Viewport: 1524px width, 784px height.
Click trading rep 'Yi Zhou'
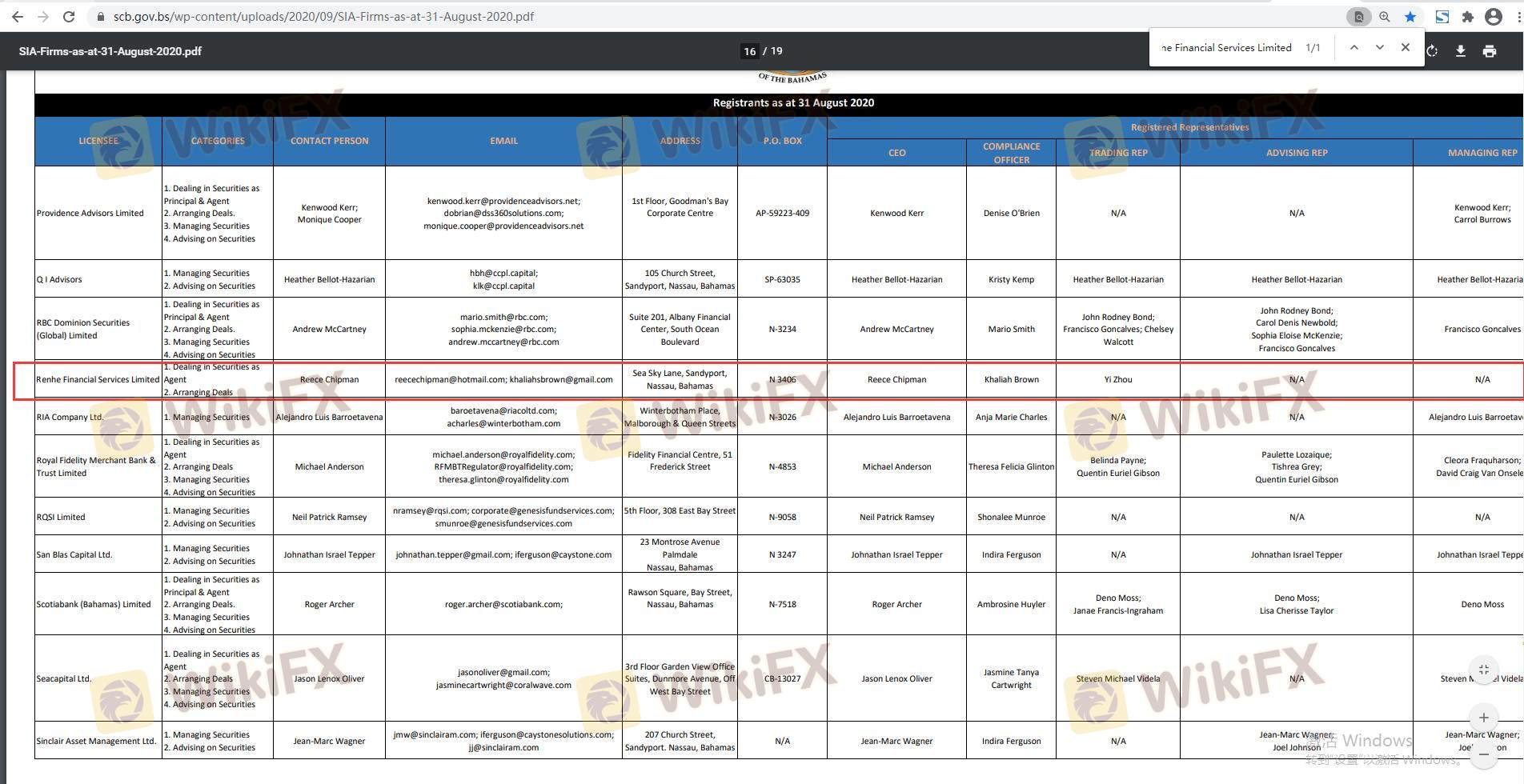[x=1118, y=379]
